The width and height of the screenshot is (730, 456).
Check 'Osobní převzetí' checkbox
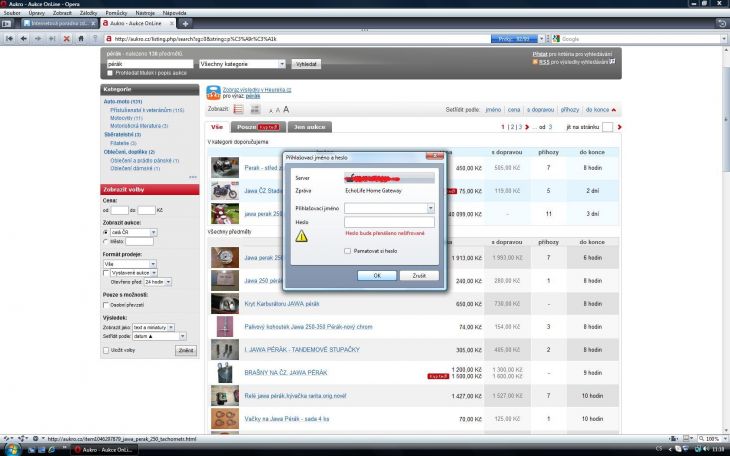pyautogui.click(x=106, y=305)
